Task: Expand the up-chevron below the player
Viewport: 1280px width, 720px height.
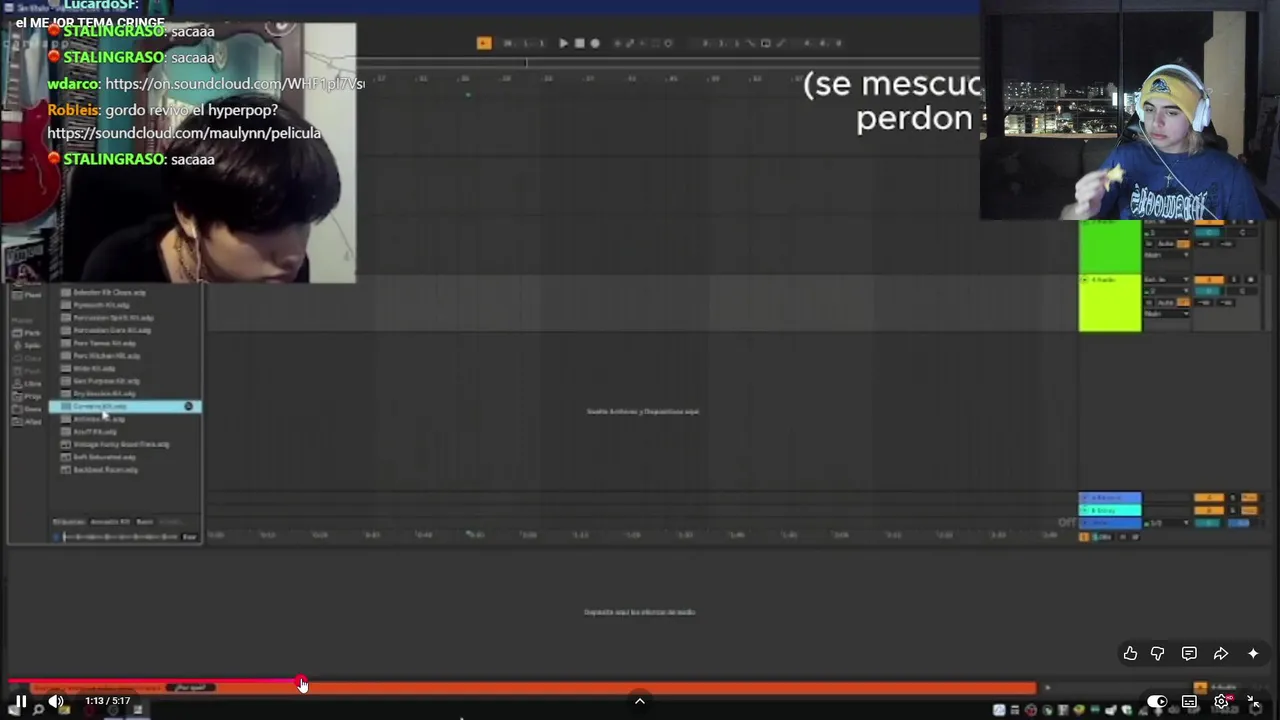Action: click(640, 701)
